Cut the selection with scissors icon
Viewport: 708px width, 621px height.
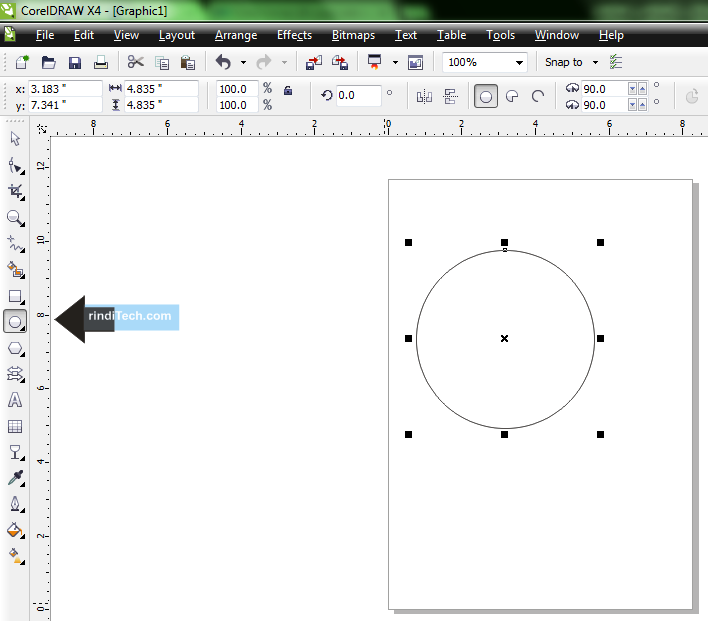tap(135, 62)
